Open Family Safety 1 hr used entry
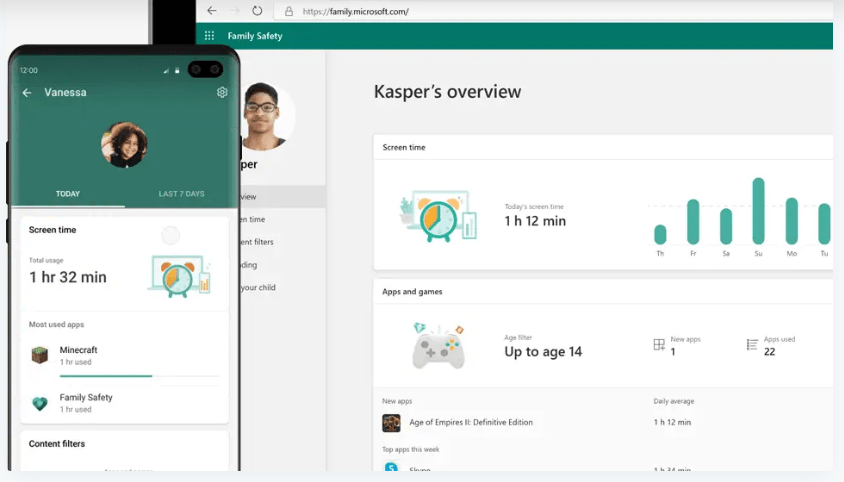 (124, 403)
